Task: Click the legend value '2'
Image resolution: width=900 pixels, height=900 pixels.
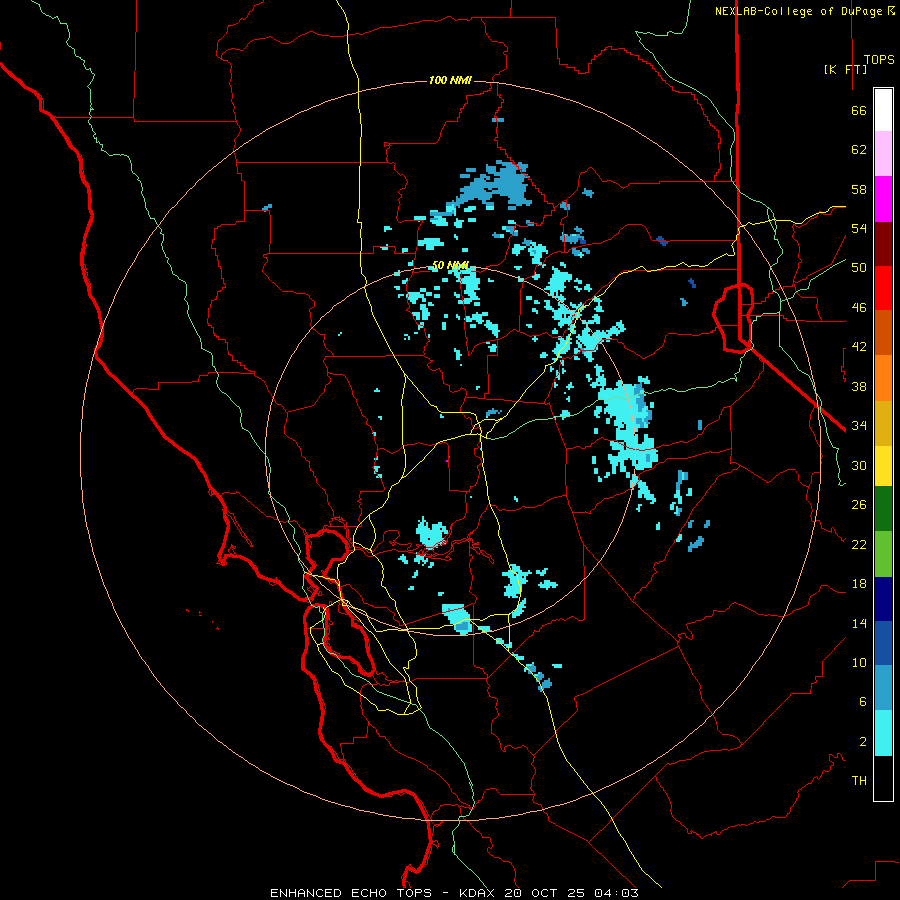Action: (863, 742)
